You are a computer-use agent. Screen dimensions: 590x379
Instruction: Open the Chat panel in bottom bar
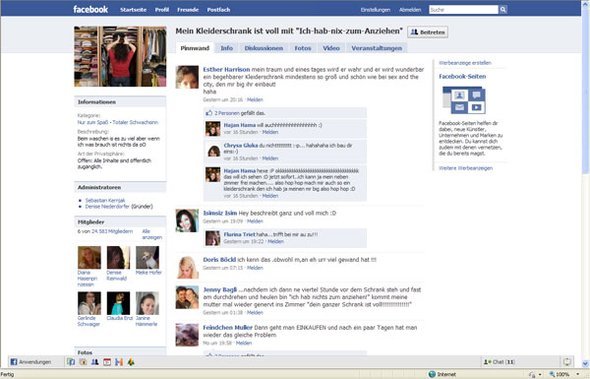(499, 362)
